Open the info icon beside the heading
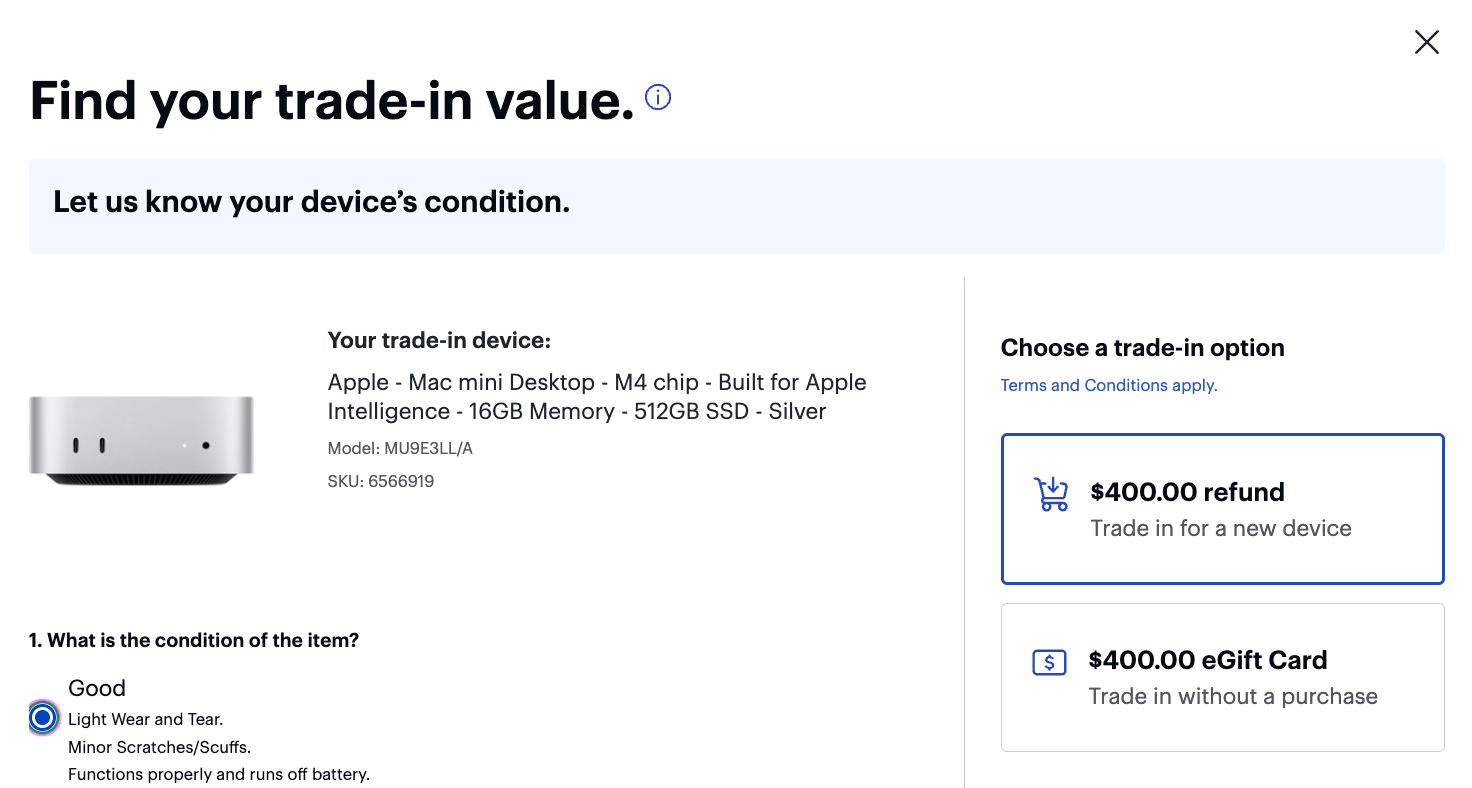1472x788 pixels. click(x=658, y=97)
